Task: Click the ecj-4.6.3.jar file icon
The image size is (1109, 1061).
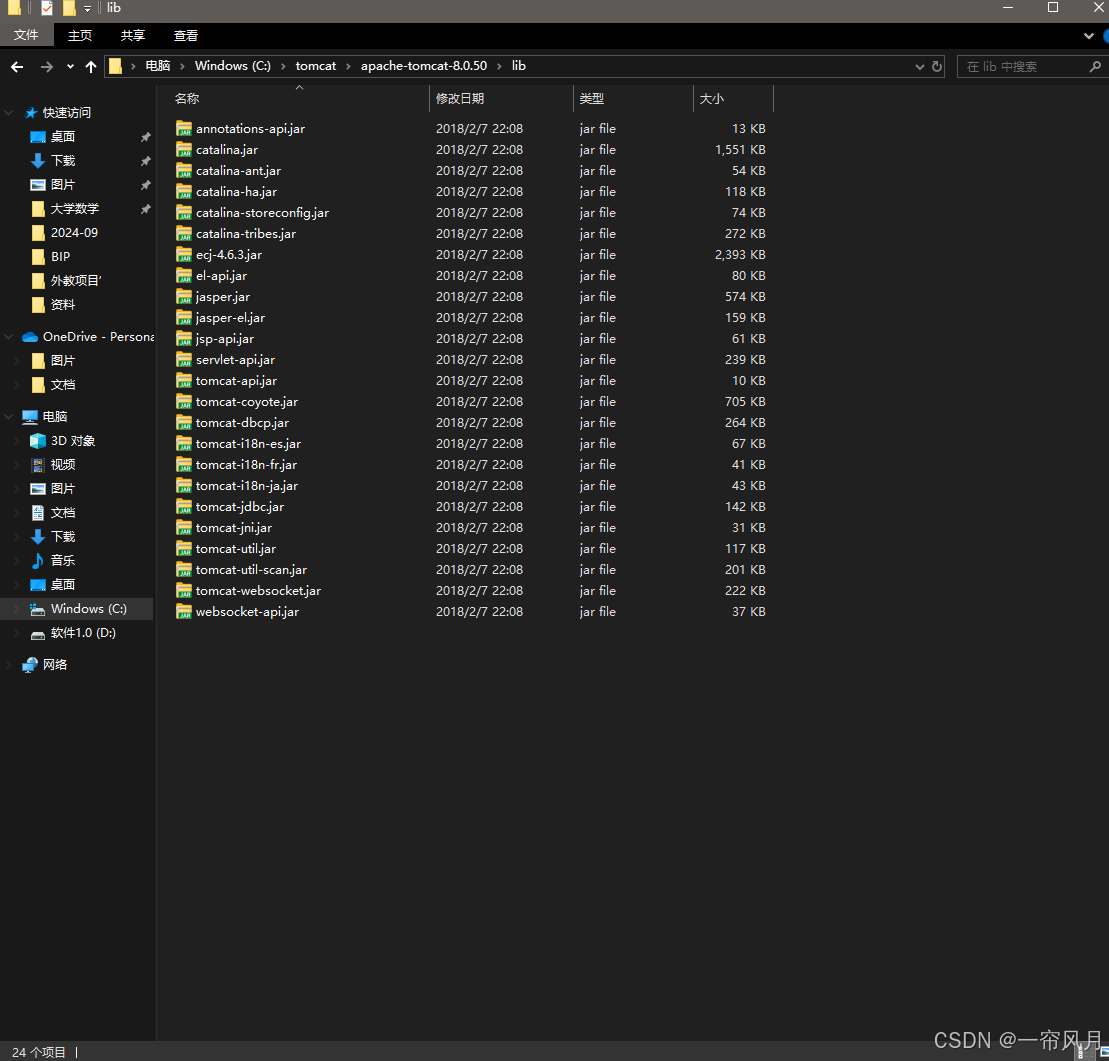Action: (184, 255)
